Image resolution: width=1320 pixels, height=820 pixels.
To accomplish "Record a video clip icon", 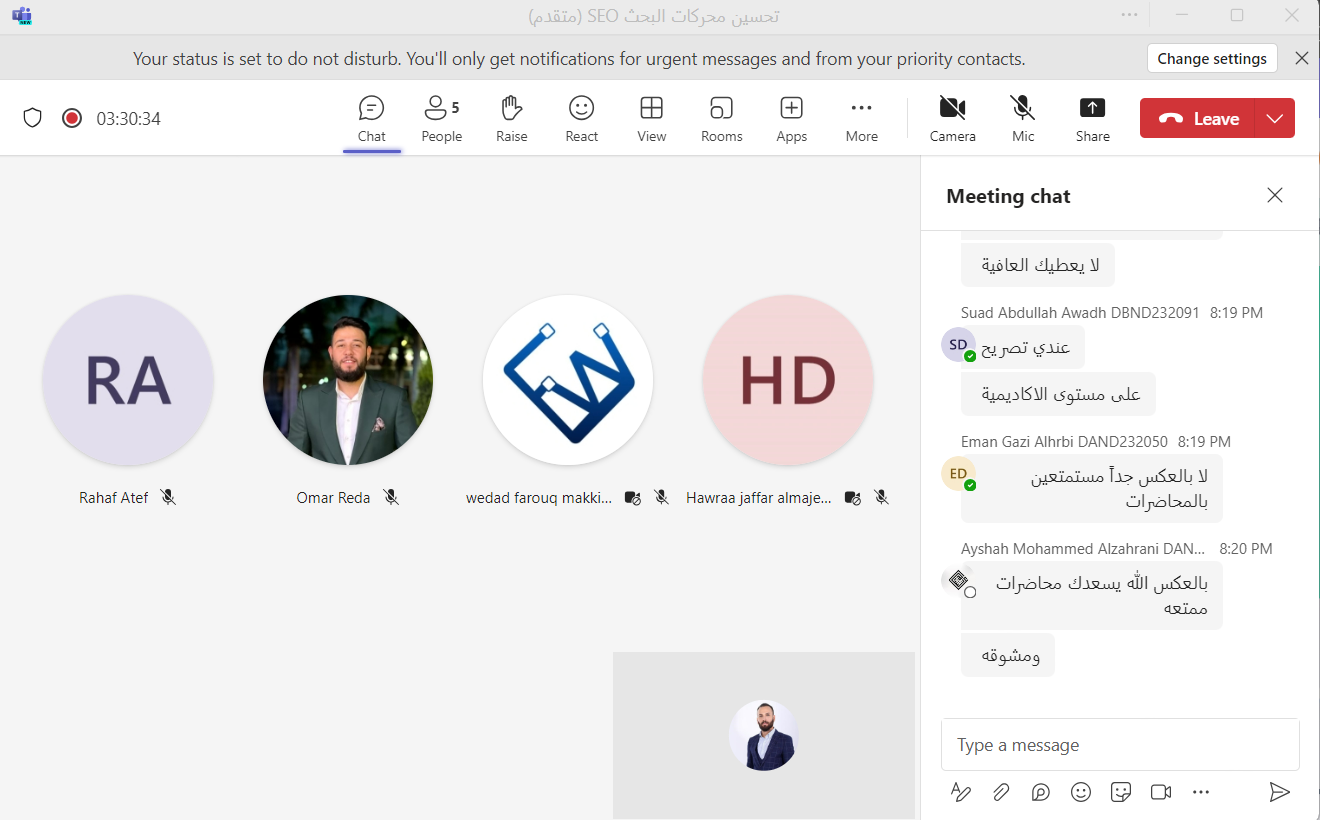I will 1161,792.
